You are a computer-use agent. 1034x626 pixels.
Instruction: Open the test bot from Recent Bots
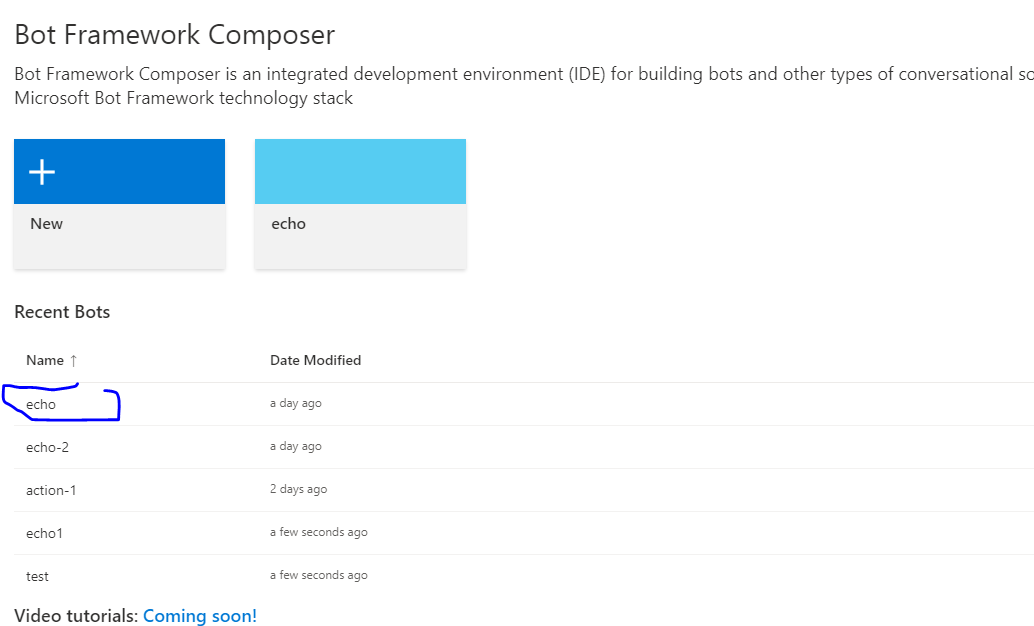37,576
